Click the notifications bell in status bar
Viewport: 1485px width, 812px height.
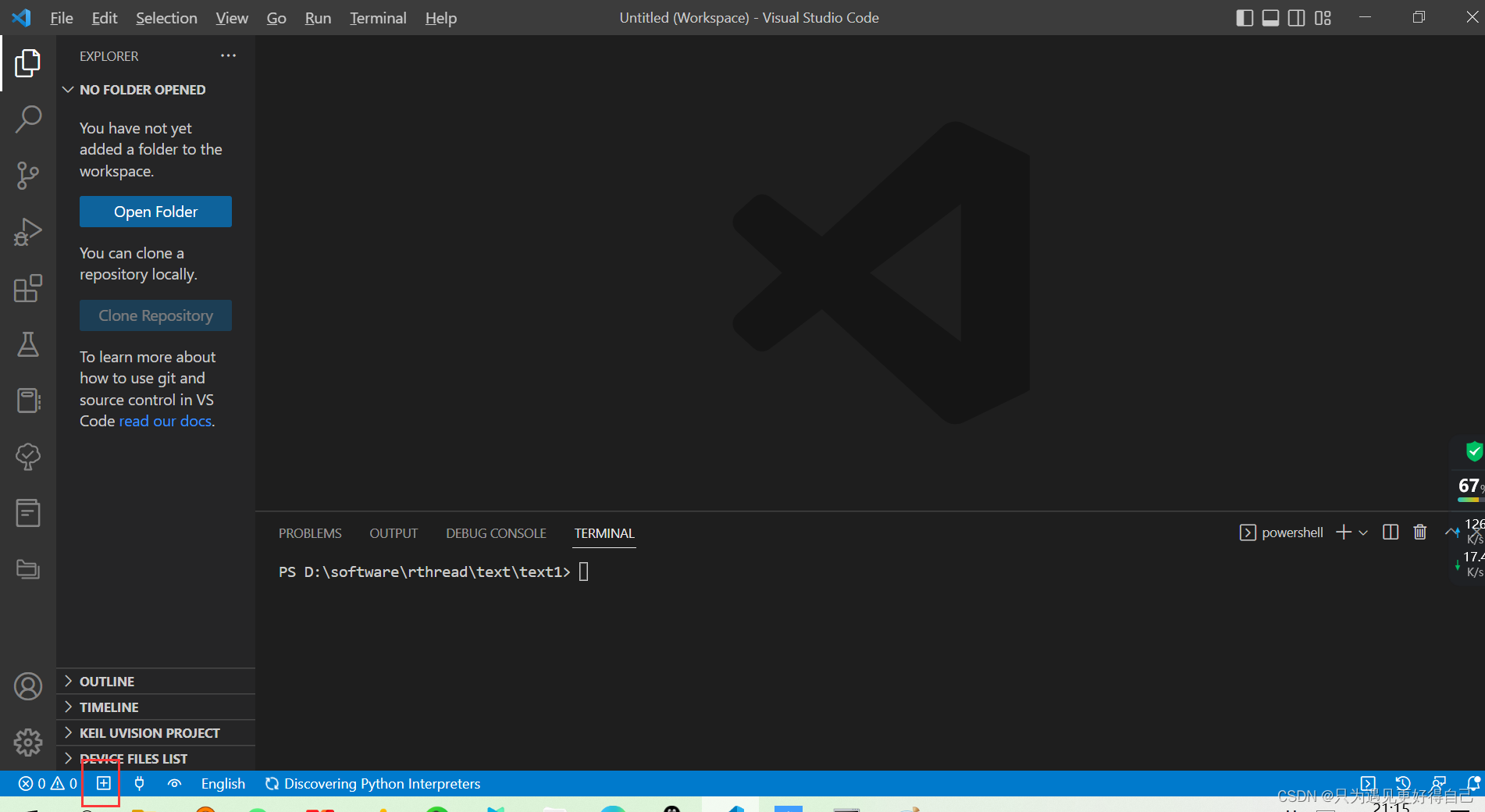[x=1473, y=783]
